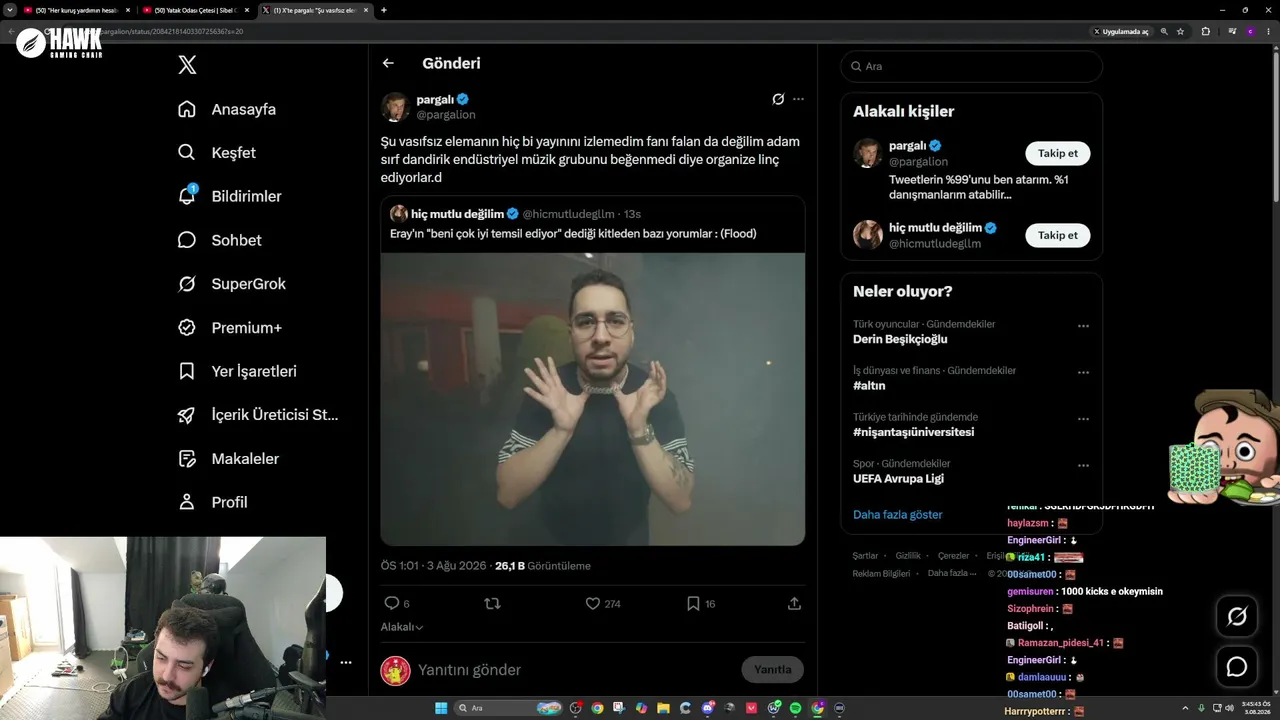Open Bildirimler bell icon
The height and width of the screenshot is (720, 1280).
(x=187, y=196)
